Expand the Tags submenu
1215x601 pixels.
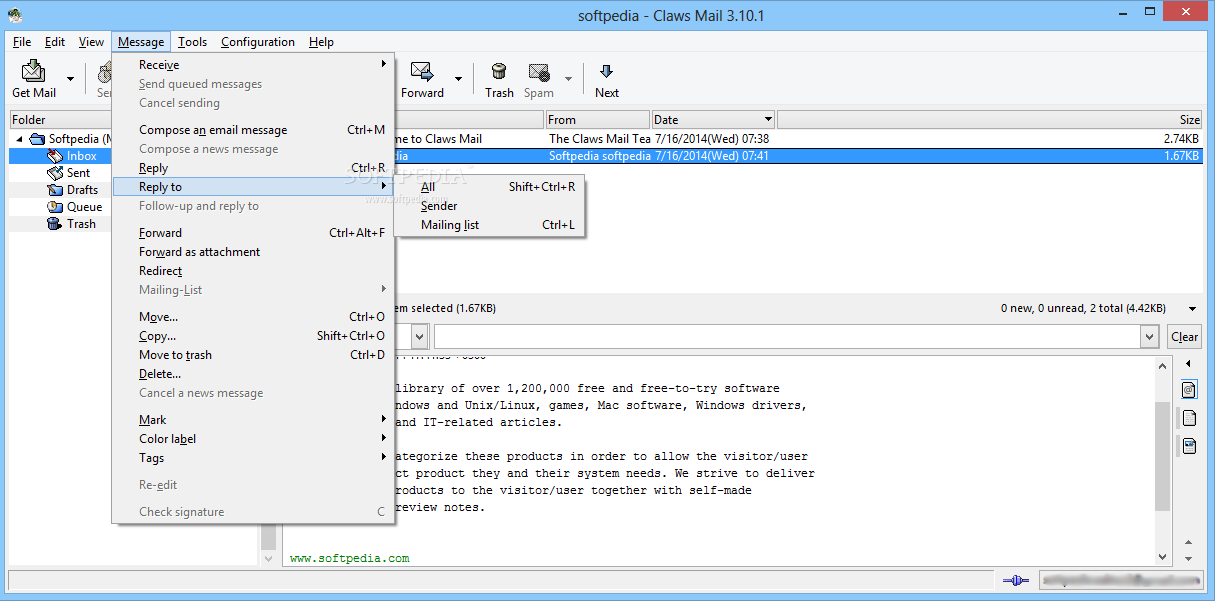253,458
